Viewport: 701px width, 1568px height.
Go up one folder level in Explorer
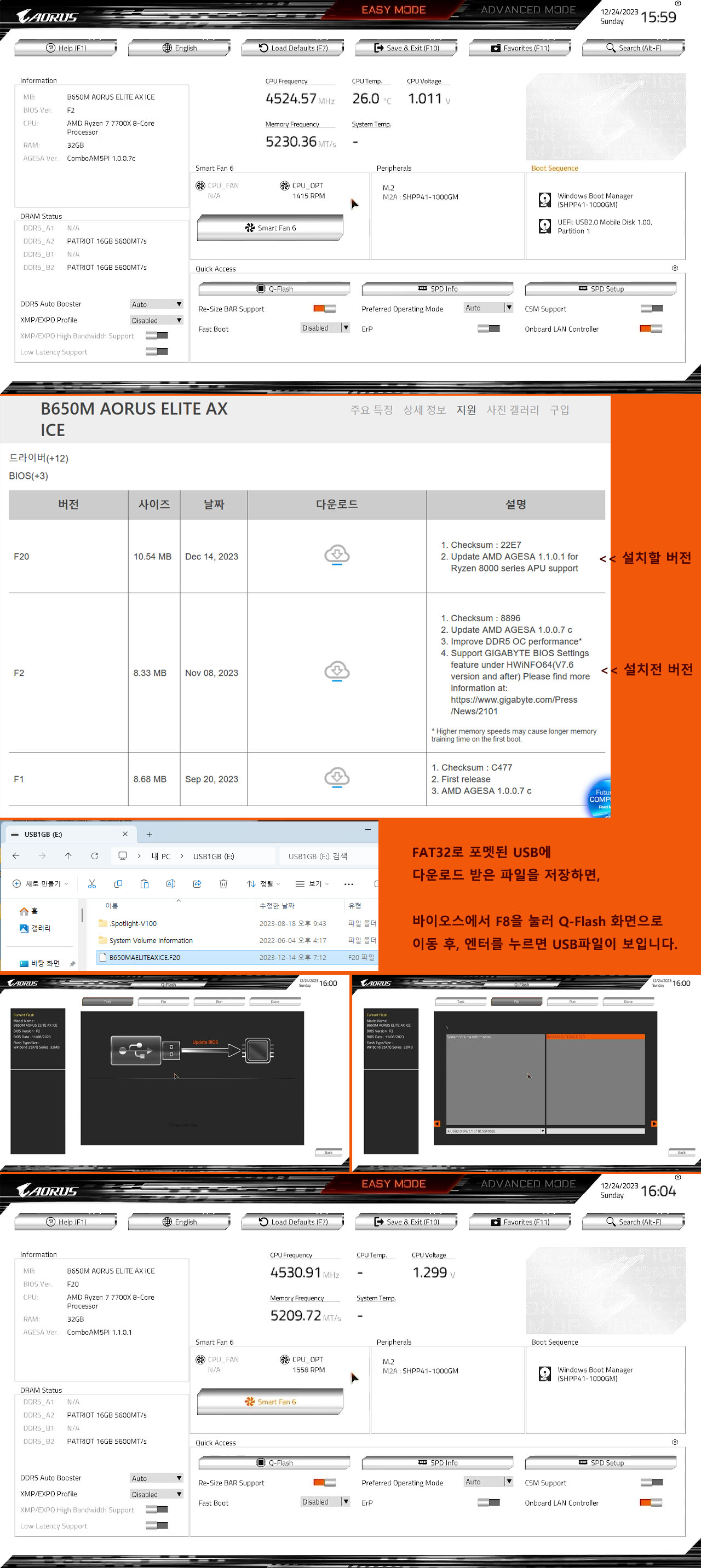coord(68,856)
